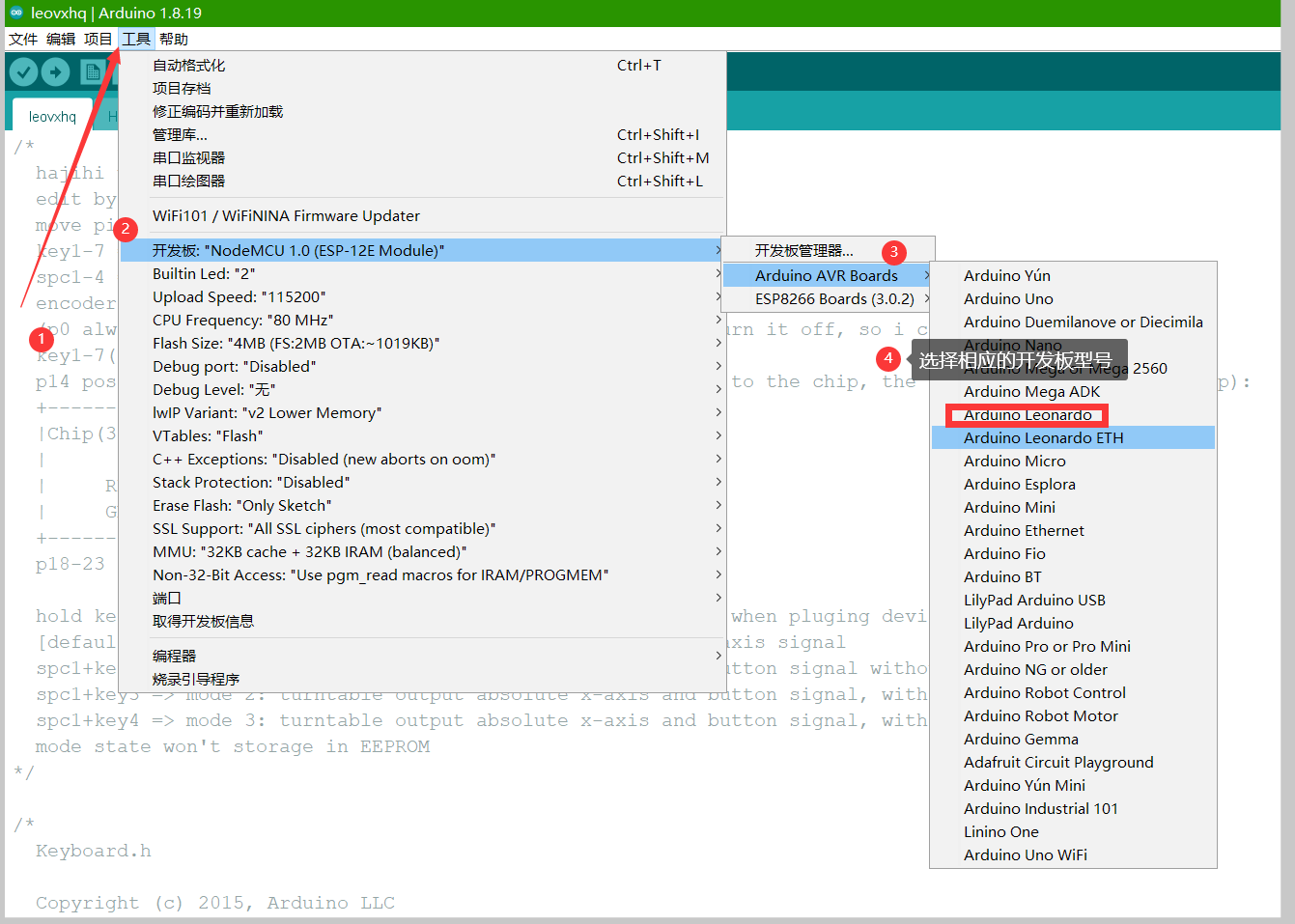Click the New sketch toolbar icon
This screenshot has height=924, width=1295.
pos(93,71)
